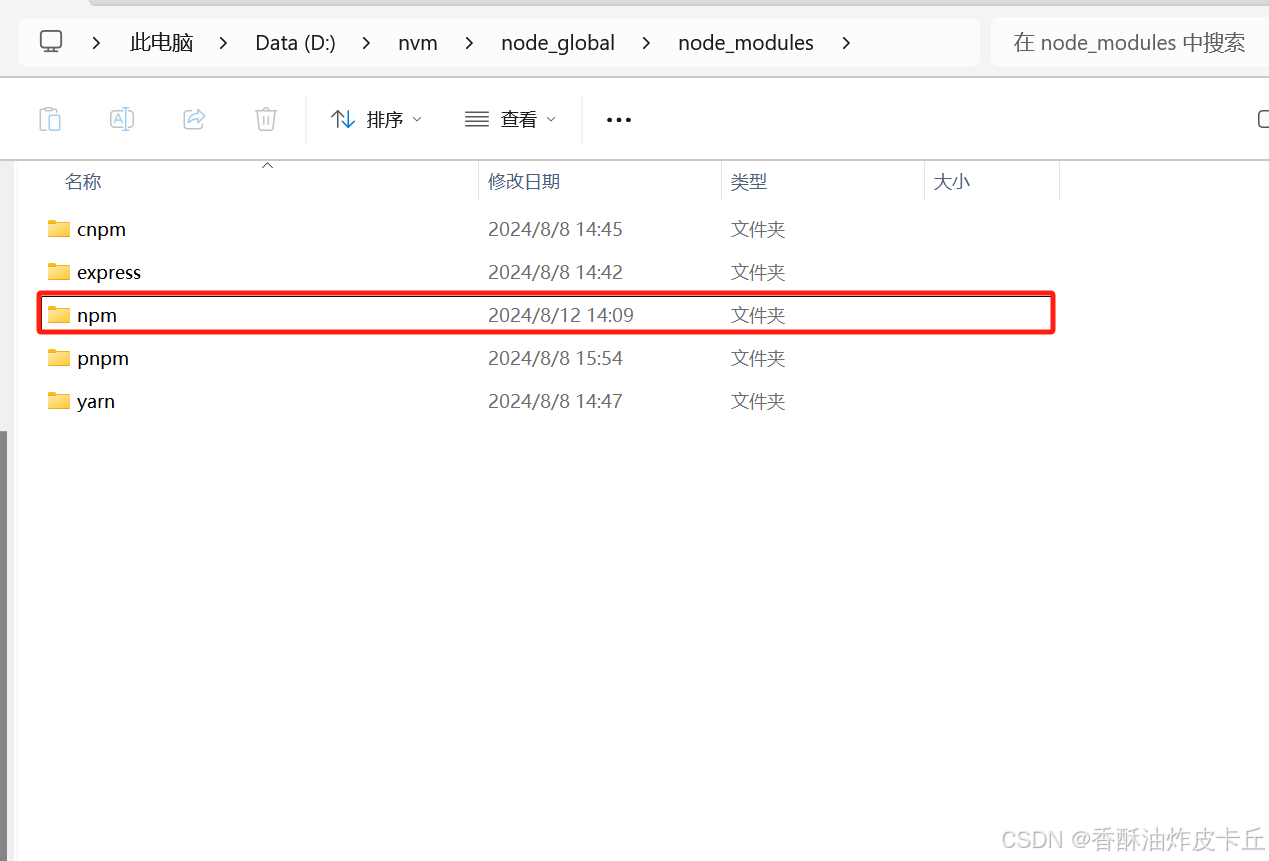The image size is (1269, 861).
Task: Click the folder name cnpm
Action: tap(101, 230)
